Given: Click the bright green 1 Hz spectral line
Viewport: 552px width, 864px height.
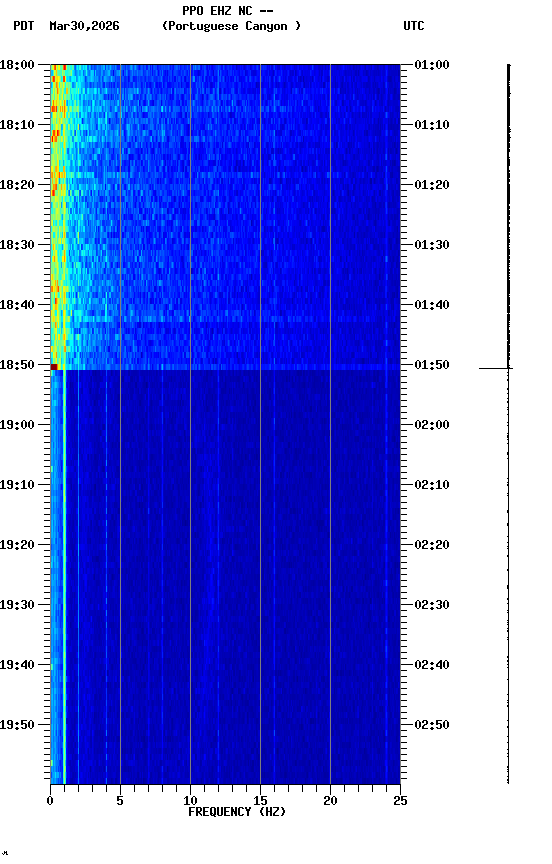Looking at the screenshot, I should coord(64,576).
